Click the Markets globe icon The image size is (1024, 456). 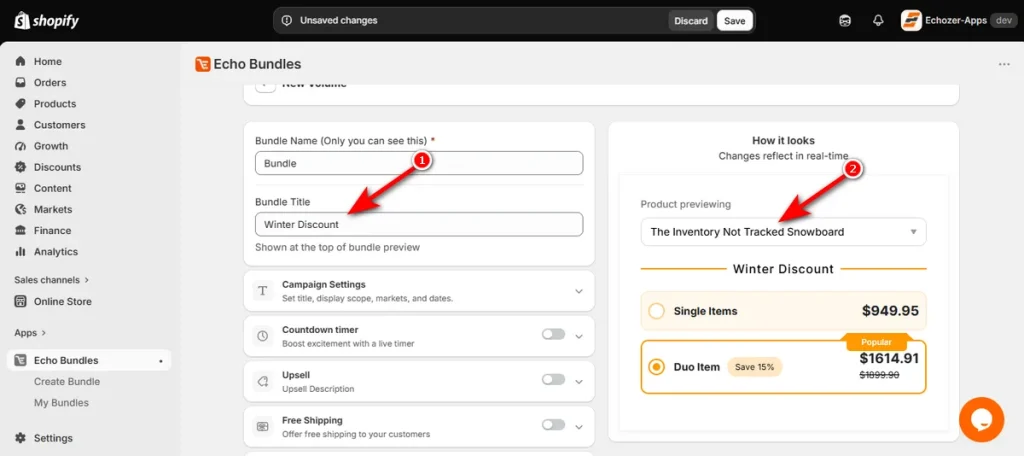click(x=21, y=209)
